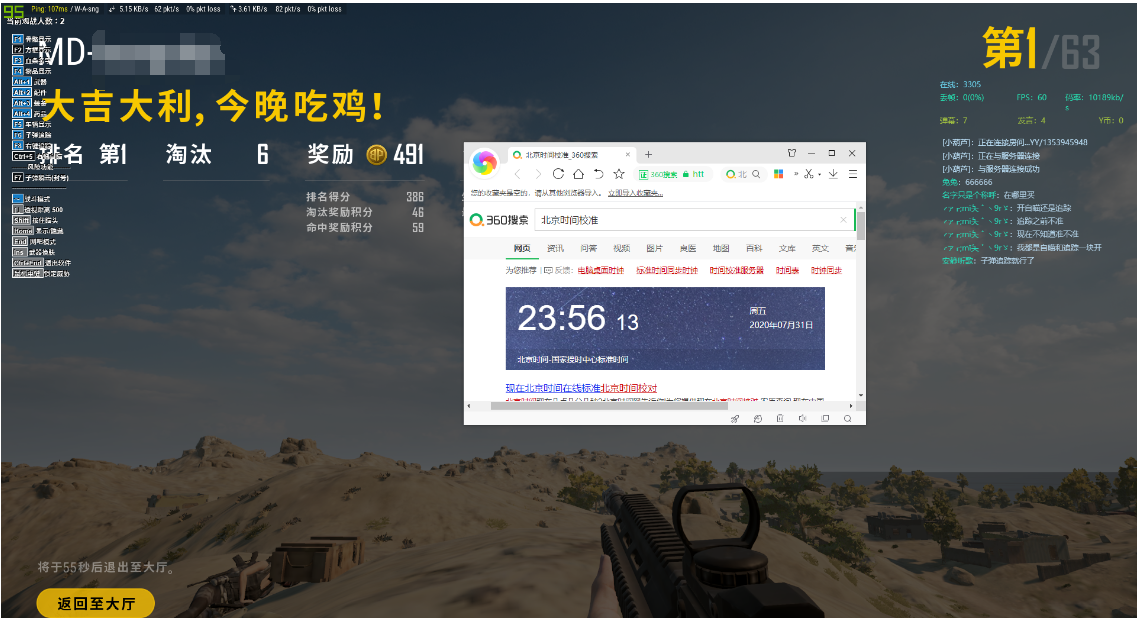Click the trash icon in browser status bar
This screenshot has width=1138, height=618.
pyautogui.click(x=780, y=419)
